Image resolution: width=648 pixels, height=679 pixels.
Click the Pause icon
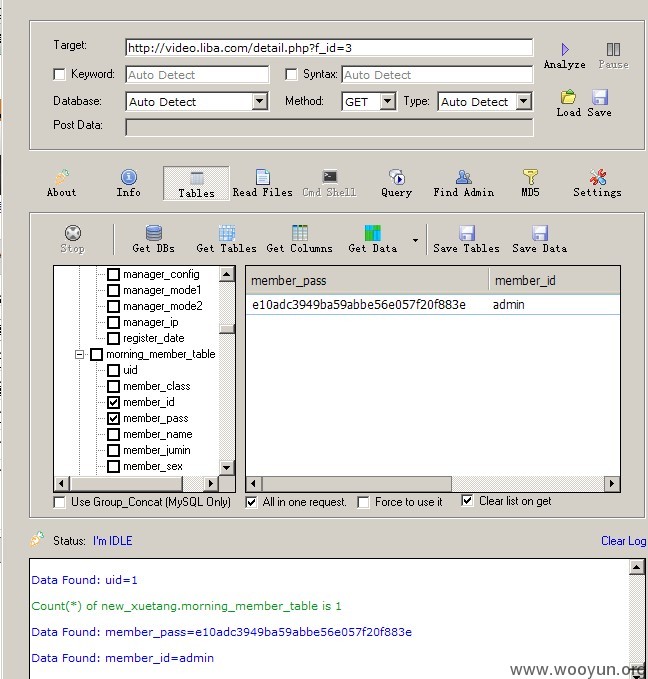(x=613, y=49)
